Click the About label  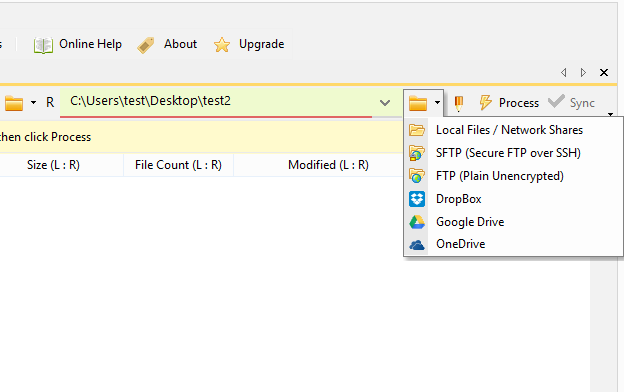point(180,44)
